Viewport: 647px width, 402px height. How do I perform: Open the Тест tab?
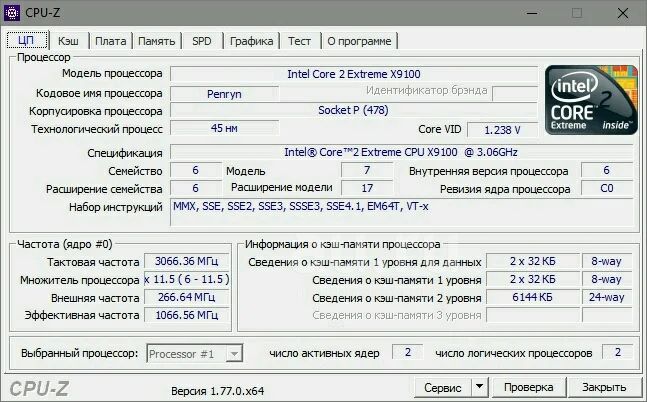(300, 41)
